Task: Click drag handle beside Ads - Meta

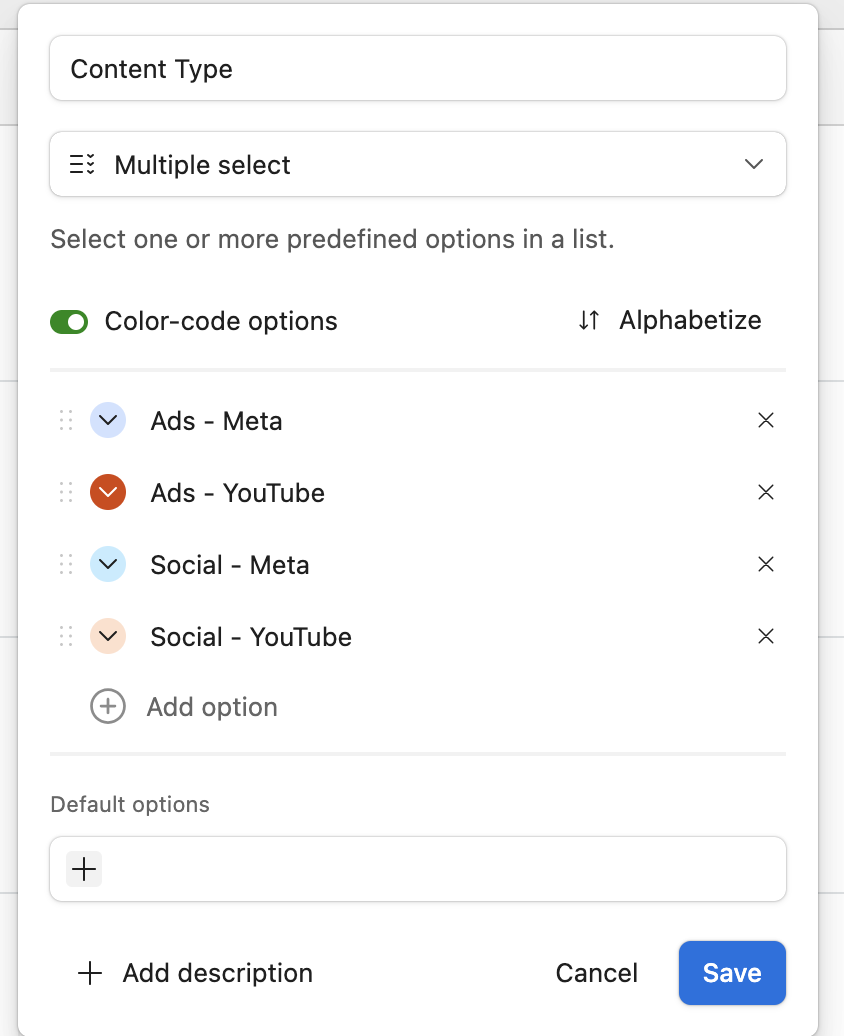Action: pyautogui.click(x=66, y=421)
